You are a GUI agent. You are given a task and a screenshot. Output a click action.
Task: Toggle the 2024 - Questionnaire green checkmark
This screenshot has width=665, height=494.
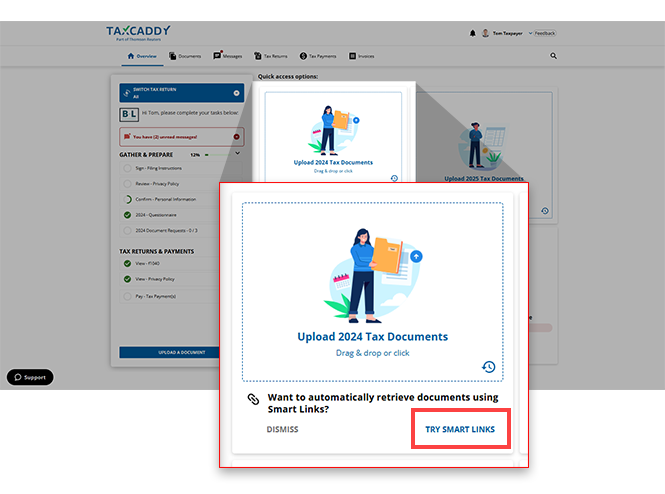127,215
